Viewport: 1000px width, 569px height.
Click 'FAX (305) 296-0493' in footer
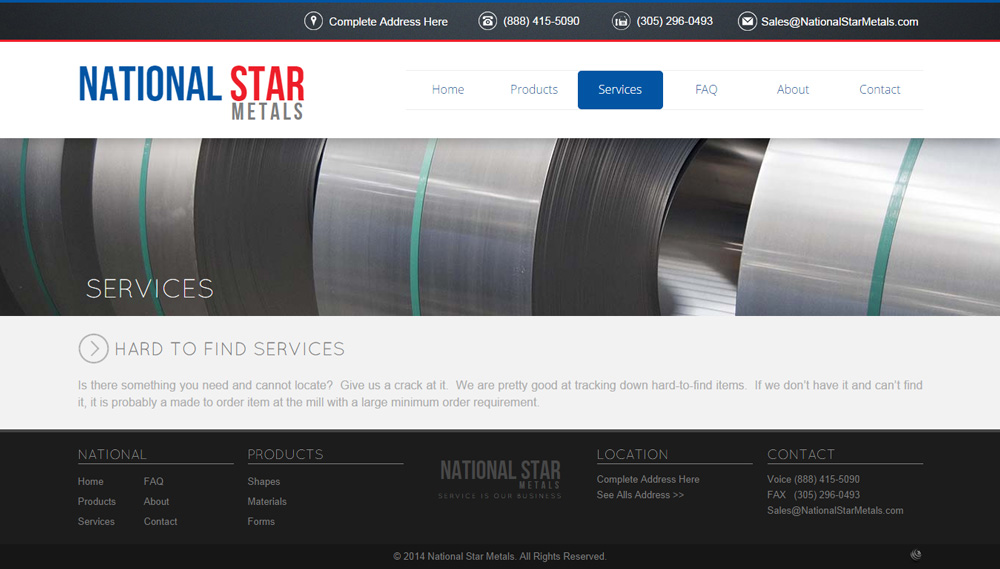click(x=813, y=495)
